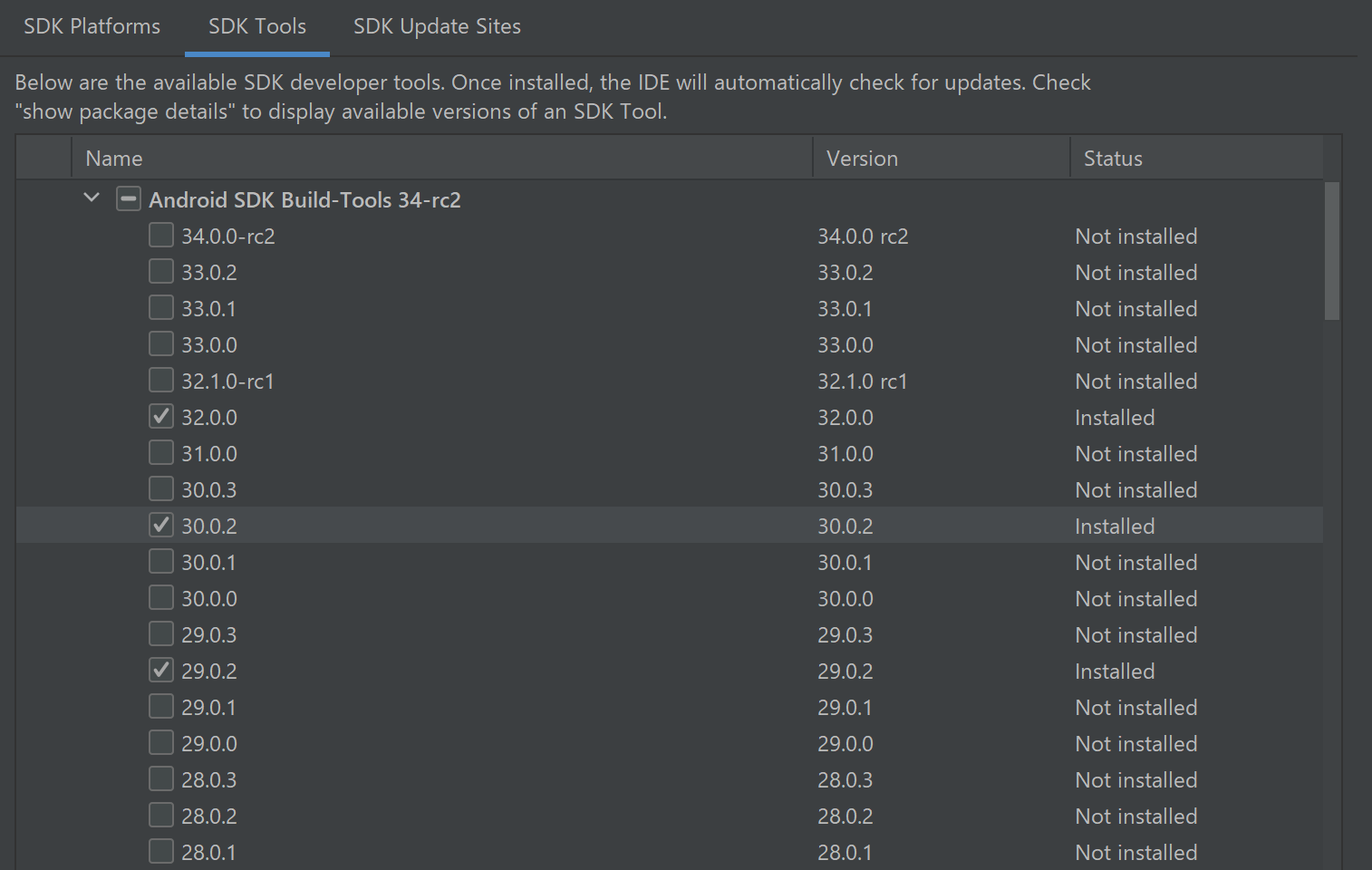Uncheck the 32.0.0 build tools checkbox
The image size is (1372, 870).
(161, 417)
